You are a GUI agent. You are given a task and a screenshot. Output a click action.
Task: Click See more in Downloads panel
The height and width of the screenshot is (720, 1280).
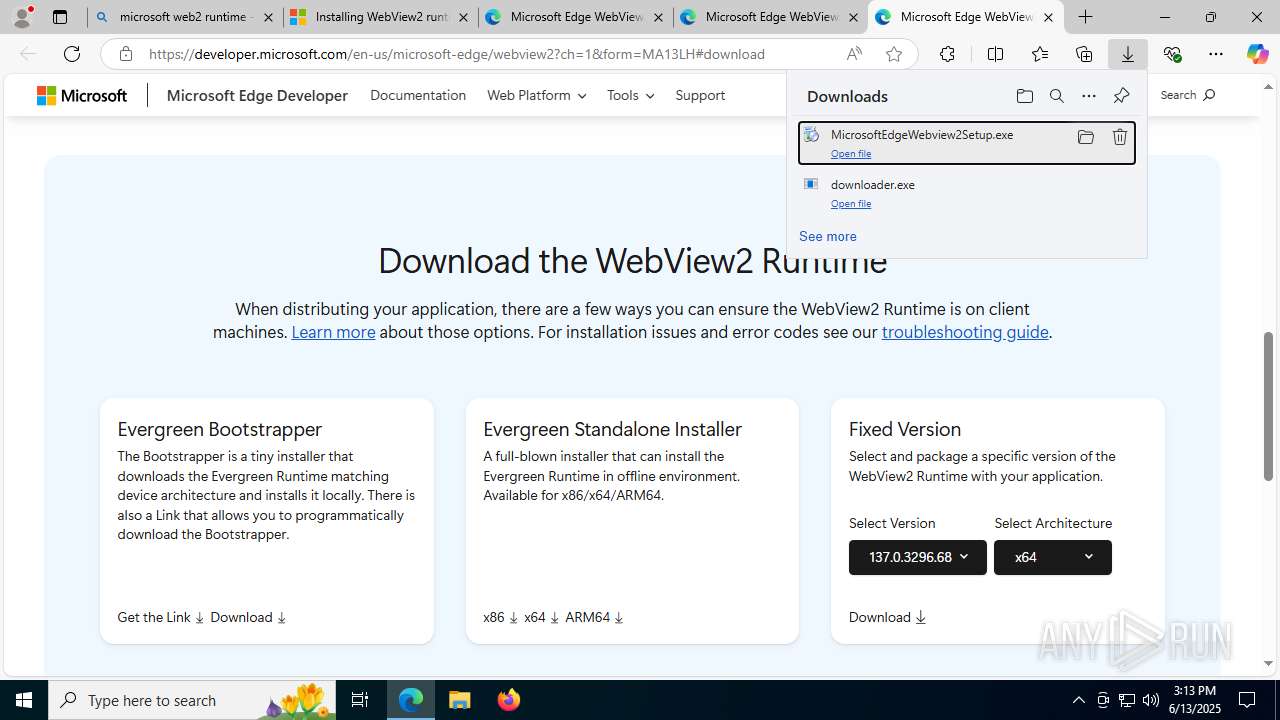click(x=828, y=236)
